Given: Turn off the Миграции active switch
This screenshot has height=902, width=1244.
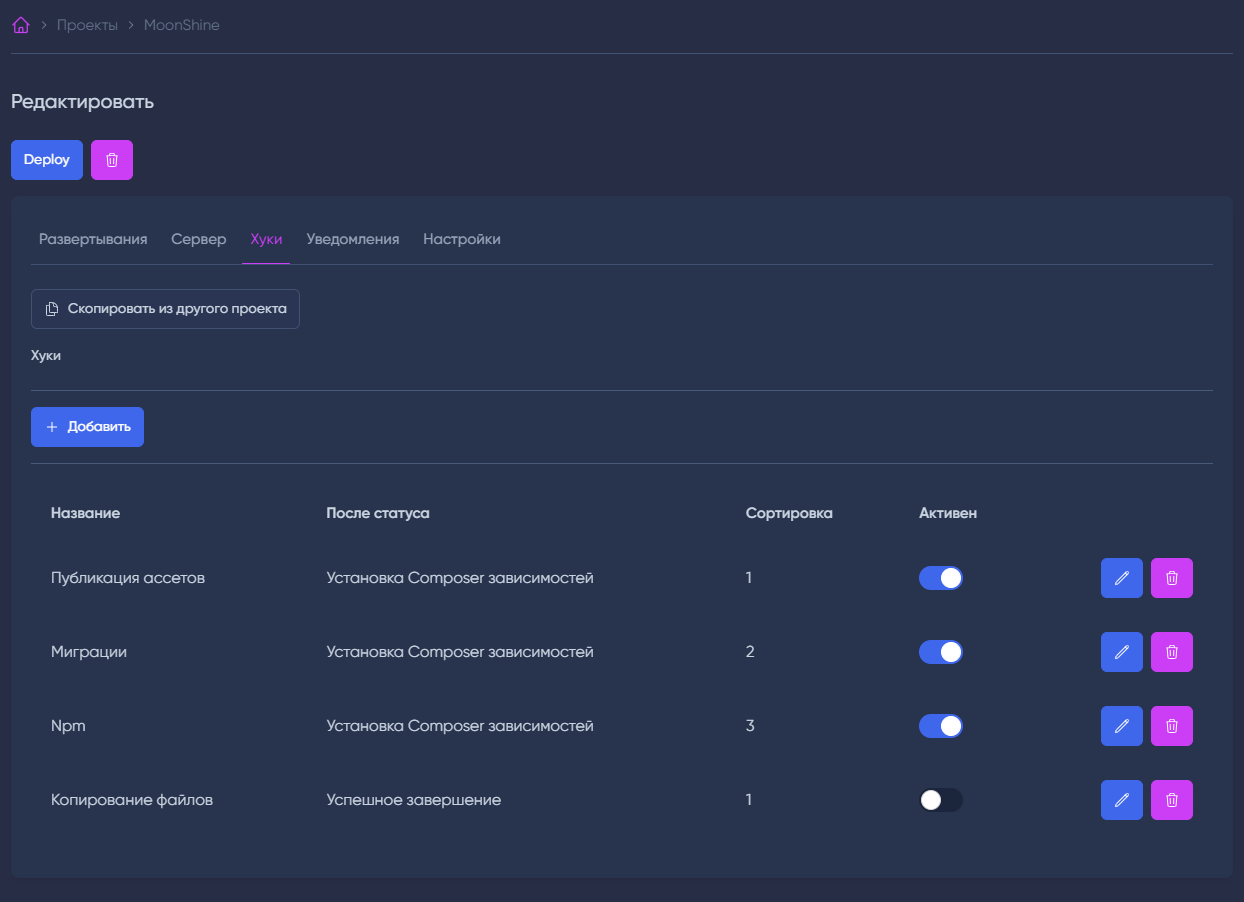Looking at the screenshot, I should click(x=940, y=652).
